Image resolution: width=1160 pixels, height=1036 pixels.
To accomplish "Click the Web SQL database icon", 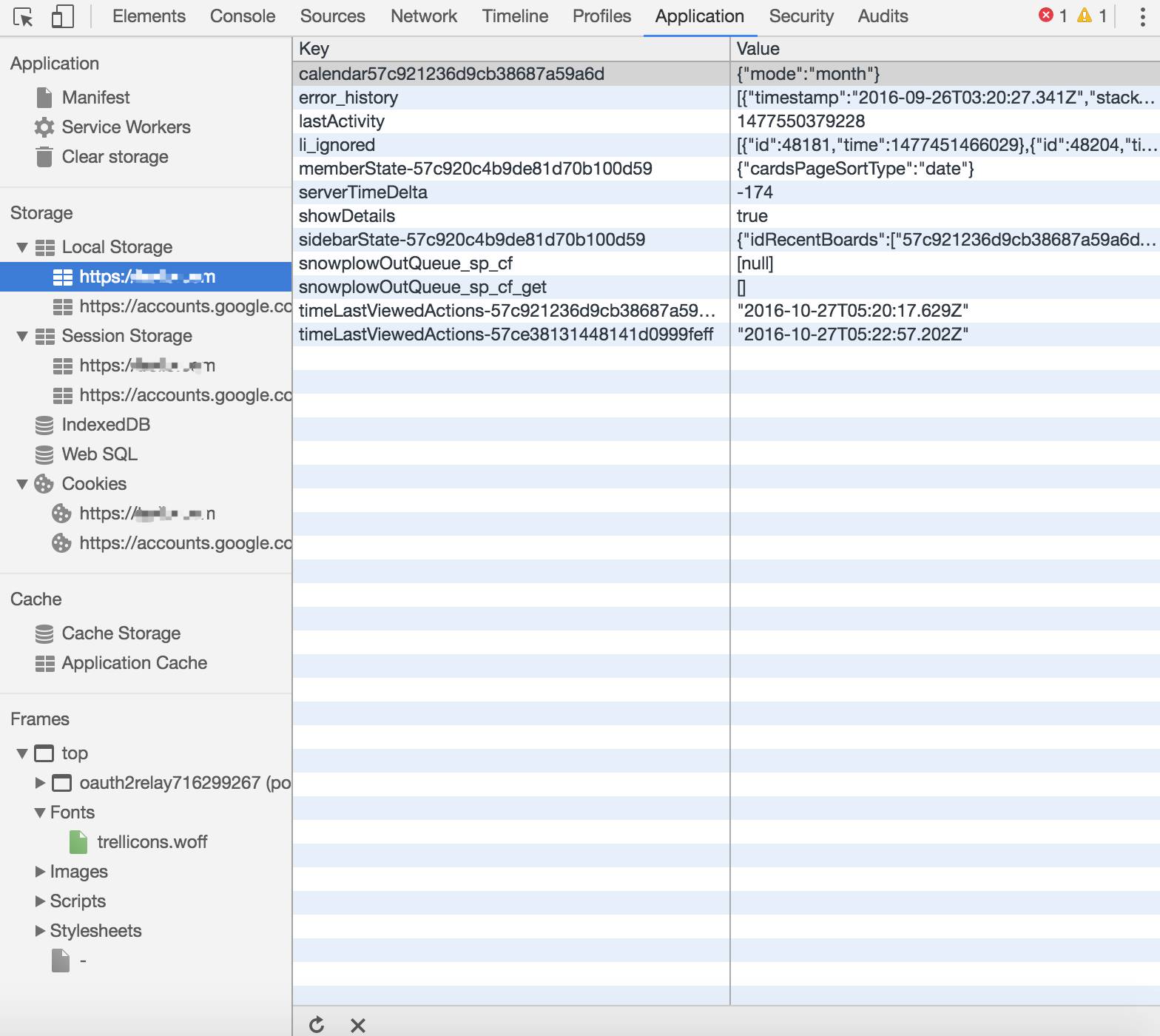I will click(x=44, y=454).
